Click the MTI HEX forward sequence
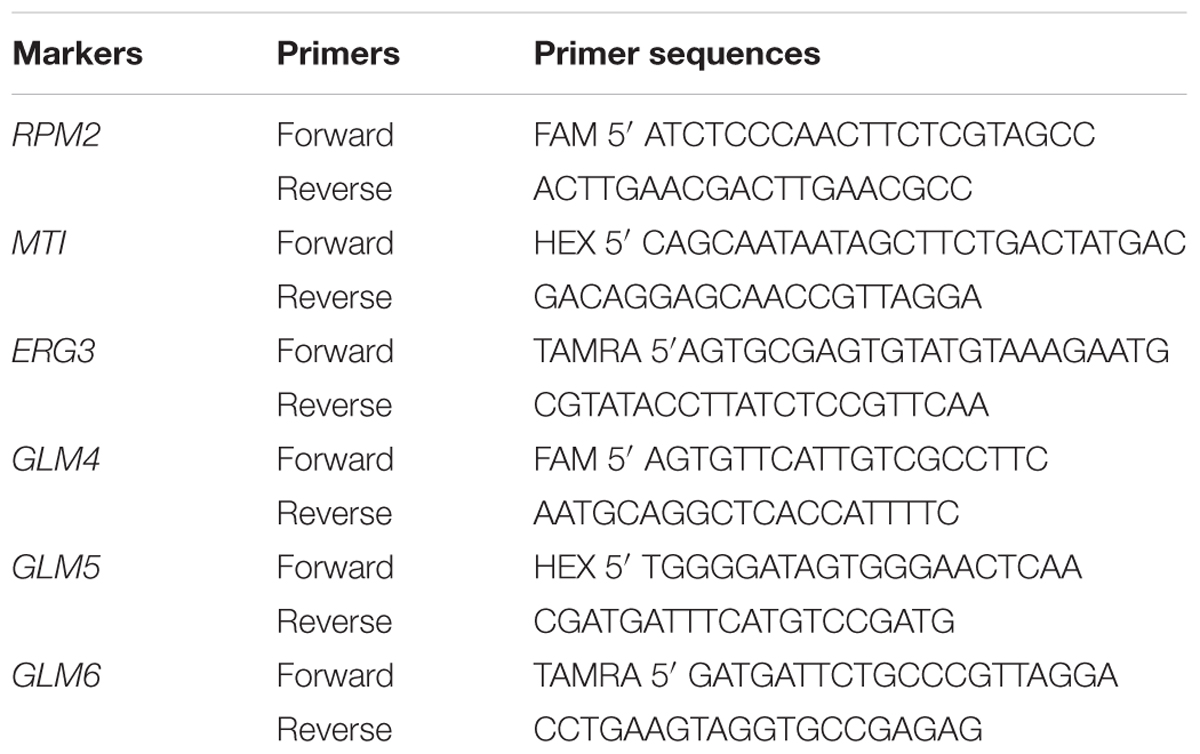 [860, 243]
